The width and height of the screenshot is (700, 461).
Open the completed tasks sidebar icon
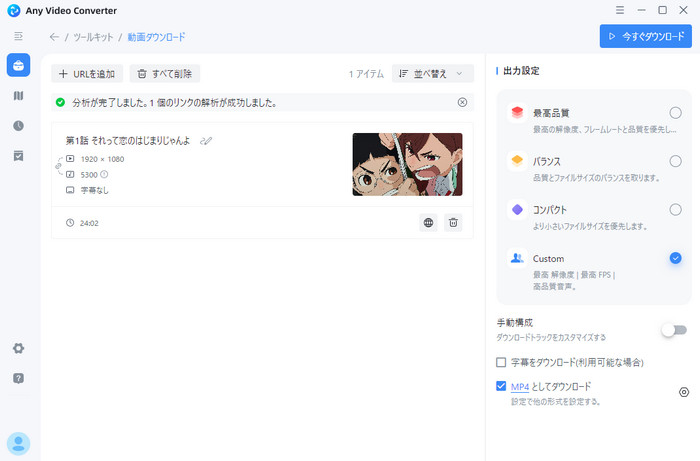pyautogui.click(x=18, y=156)
